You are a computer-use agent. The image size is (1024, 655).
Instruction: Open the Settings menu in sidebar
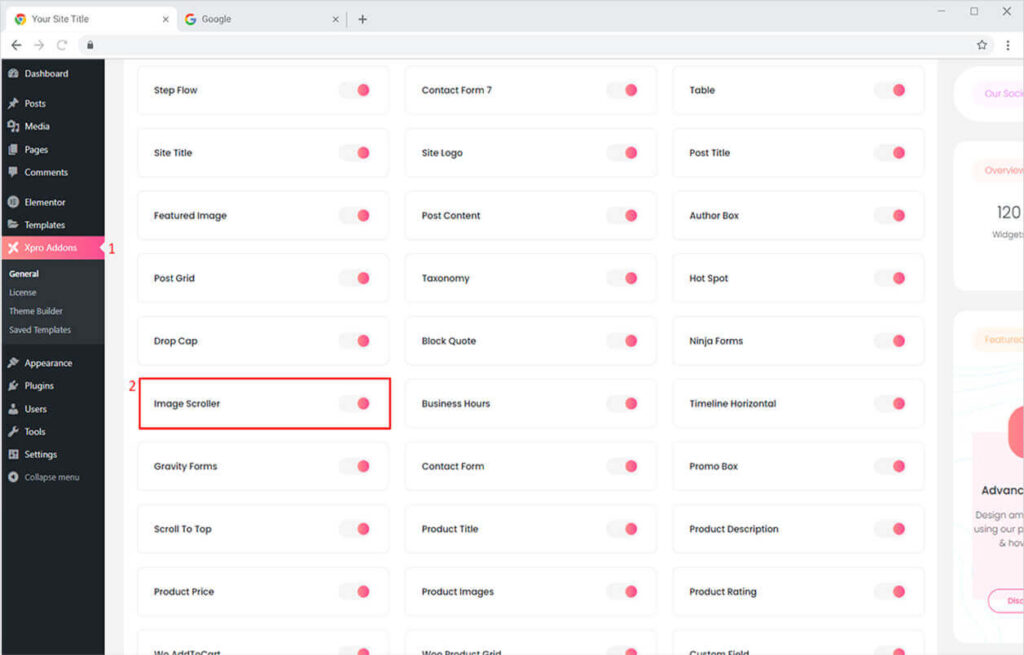tap(40, 454)
